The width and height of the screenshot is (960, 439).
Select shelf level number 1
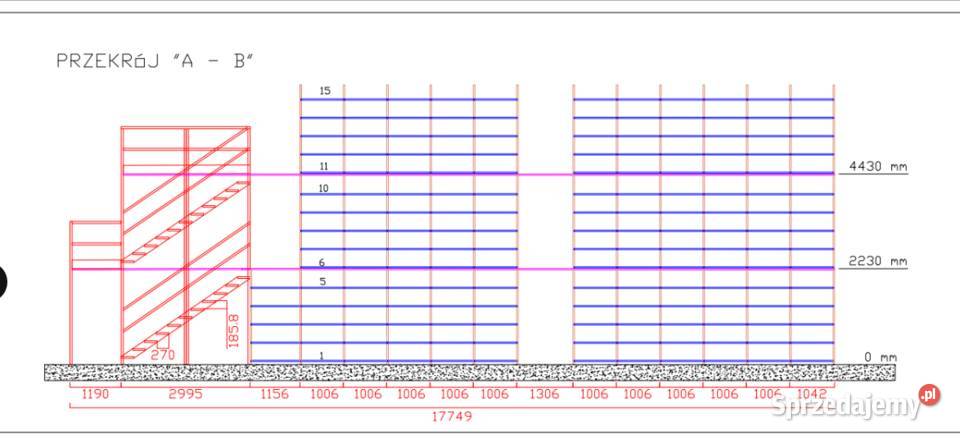pyautogui.click(x=322, y=356)
